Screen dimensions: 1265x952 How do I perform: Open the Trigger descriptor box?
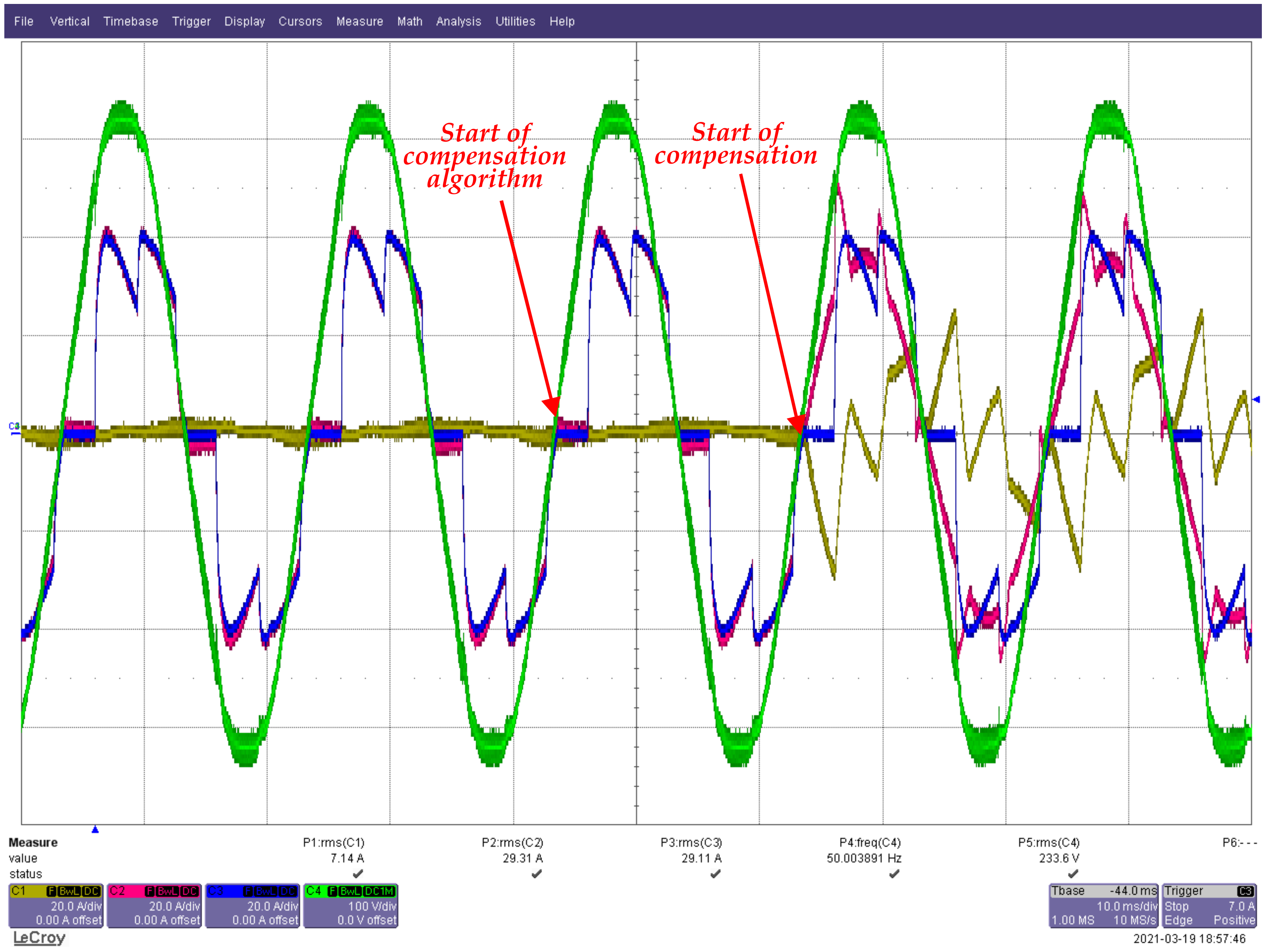point(1209,906)
